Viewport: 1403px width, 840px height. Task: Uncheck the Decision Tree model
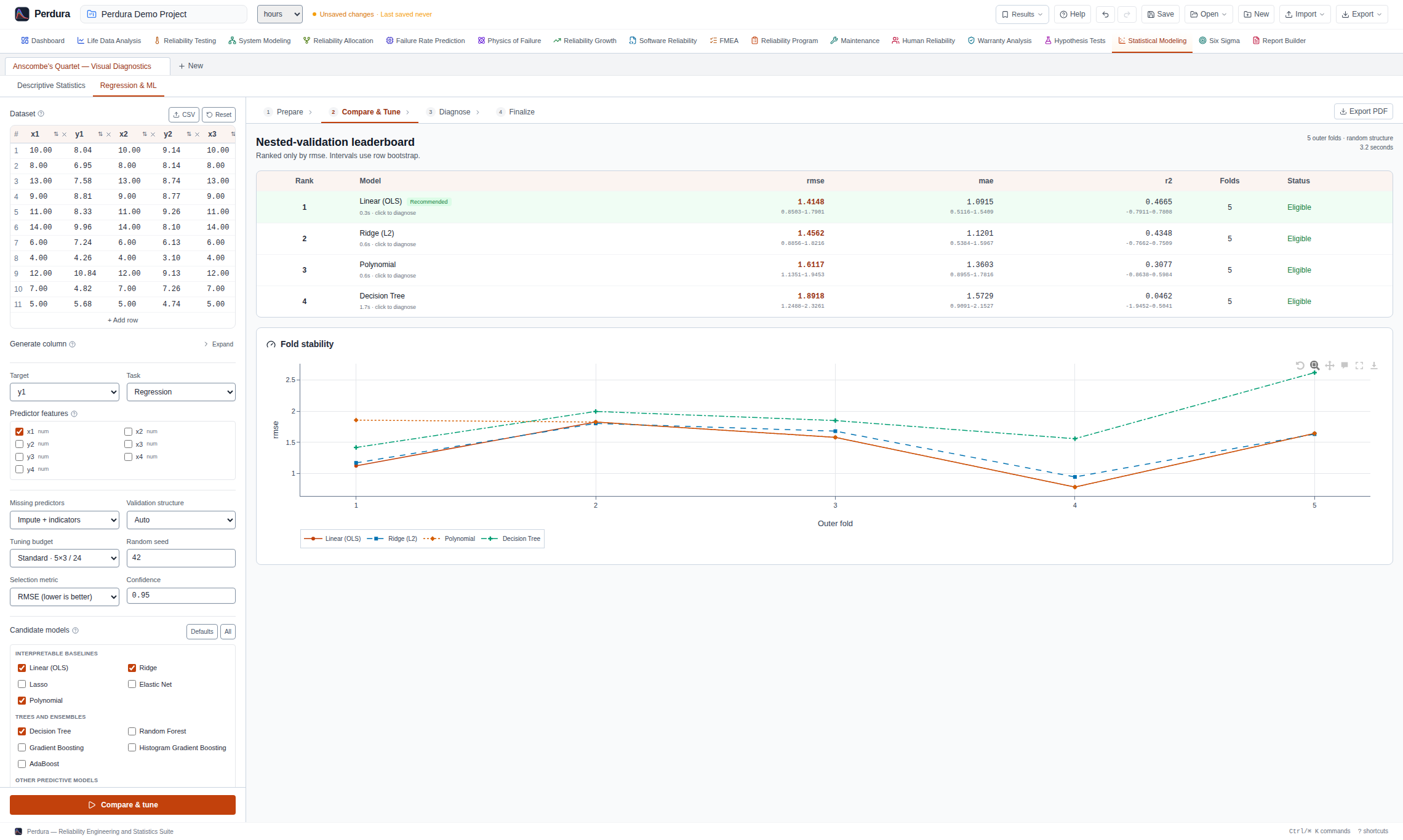click(22, 731)
